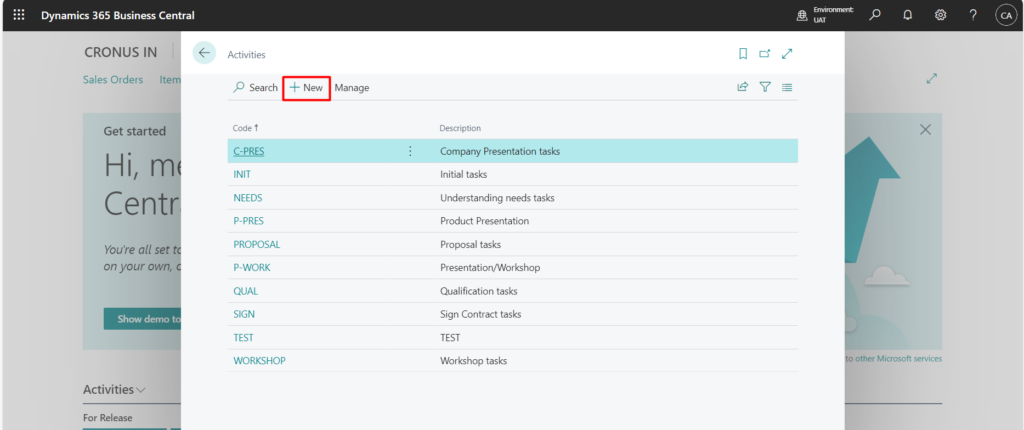Open the C-PRES activity code

249,151
